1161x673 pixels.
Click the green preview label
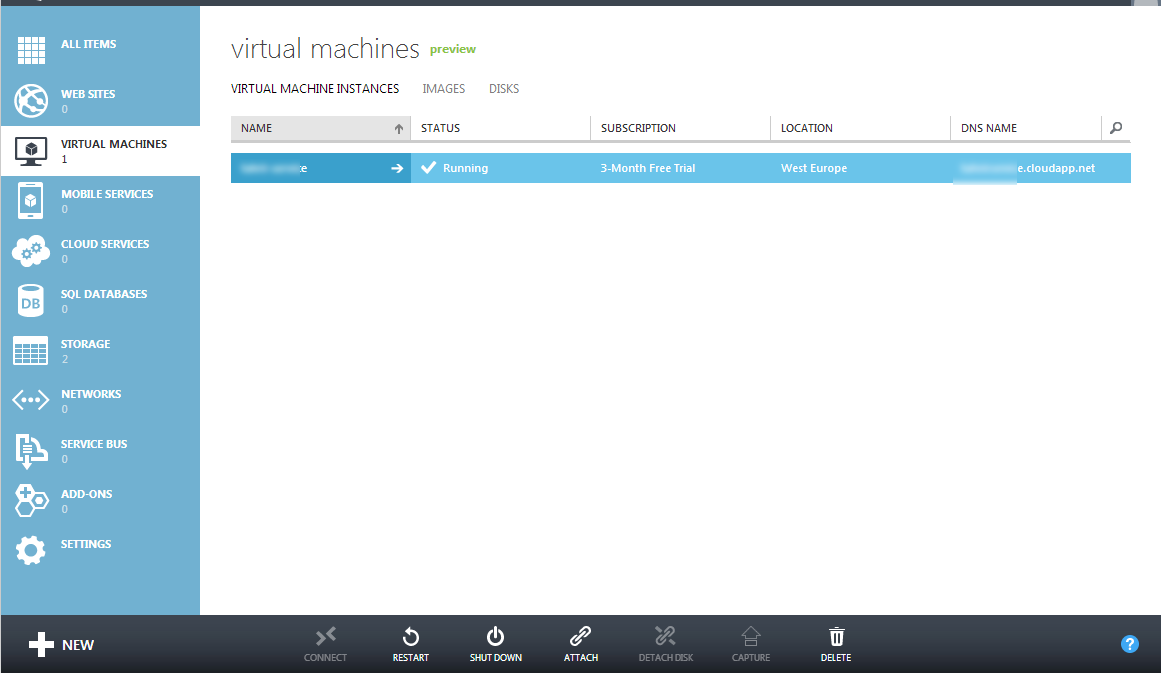(452, 49)
